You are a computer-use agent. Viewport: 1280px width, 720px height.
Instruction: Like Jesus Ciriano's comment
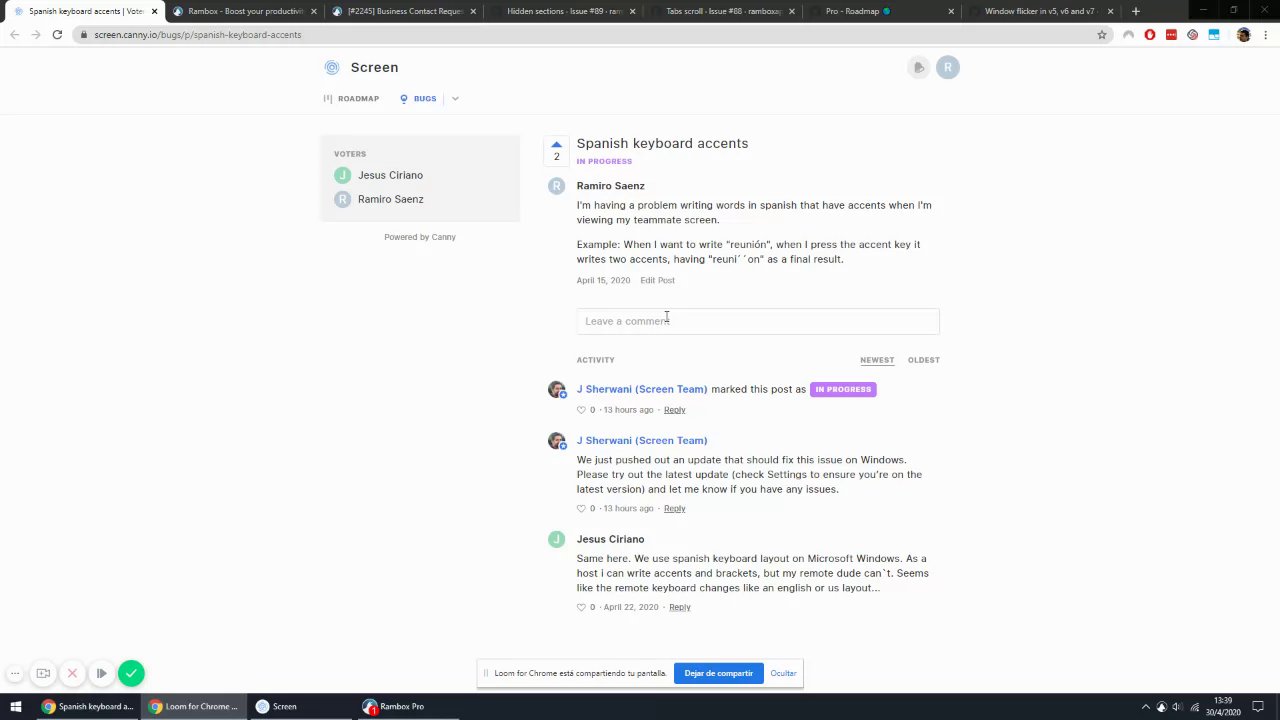581,608
